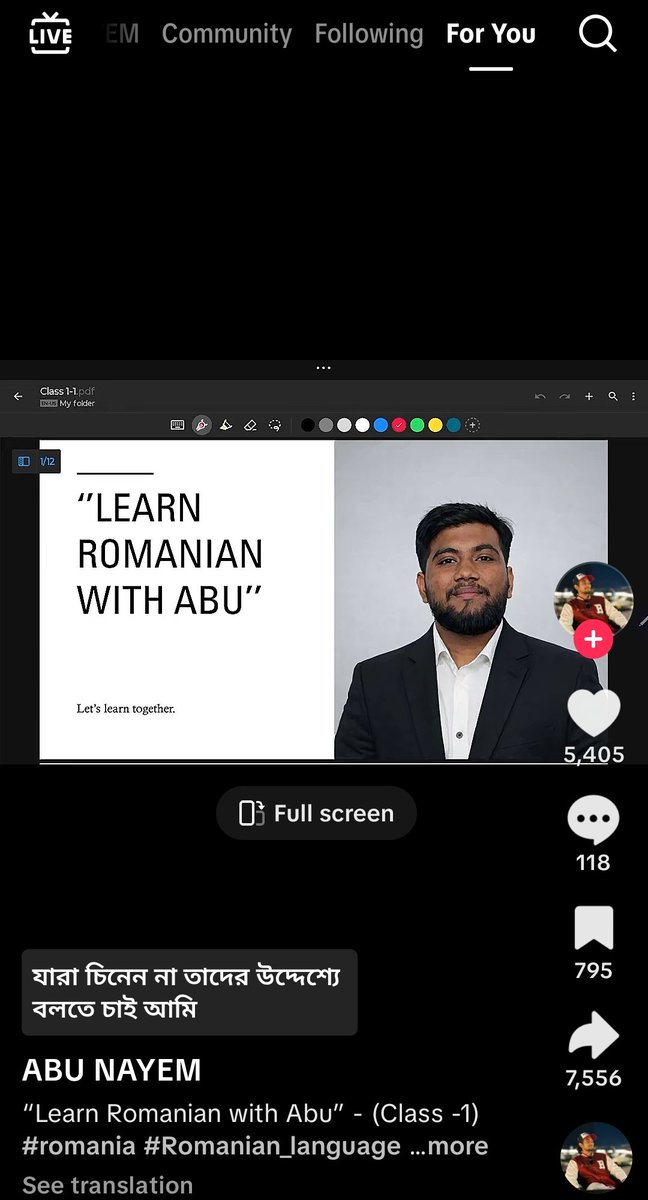The width and height of the screenshot is (648, 1200).
Task: Click the redo arrow in PDF viewer
Action: point(564,396)
